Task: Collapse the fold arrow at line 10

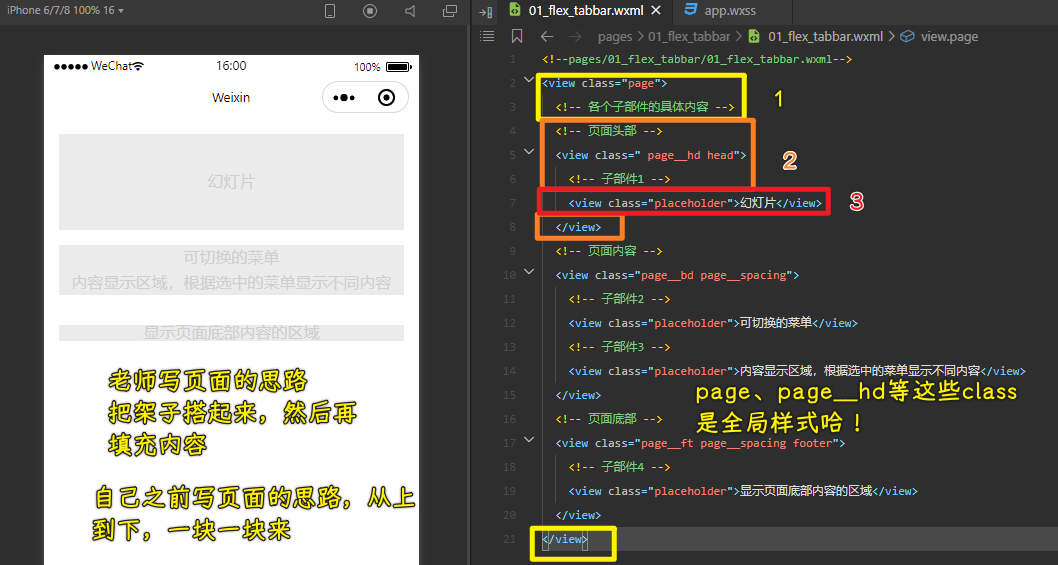Action: coord(528,271)
